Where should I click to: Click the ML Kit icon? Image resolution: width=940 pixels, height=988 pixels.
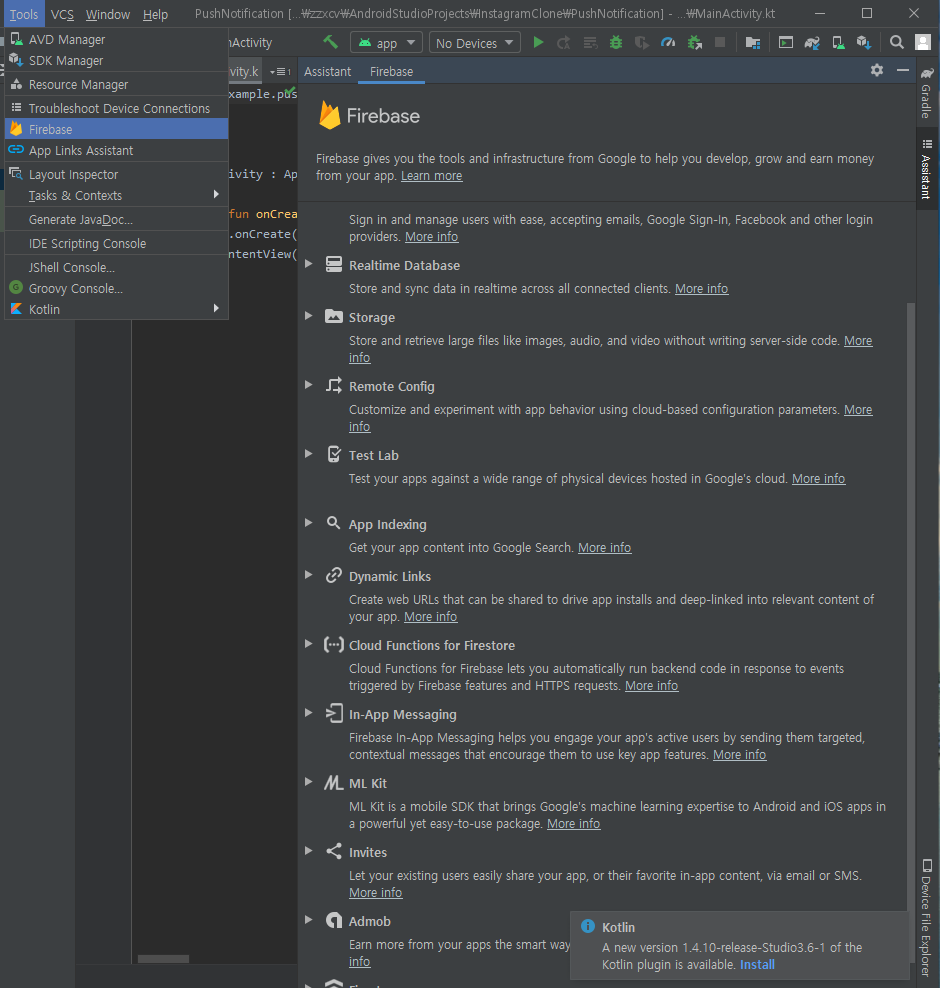tap(333, 783)
